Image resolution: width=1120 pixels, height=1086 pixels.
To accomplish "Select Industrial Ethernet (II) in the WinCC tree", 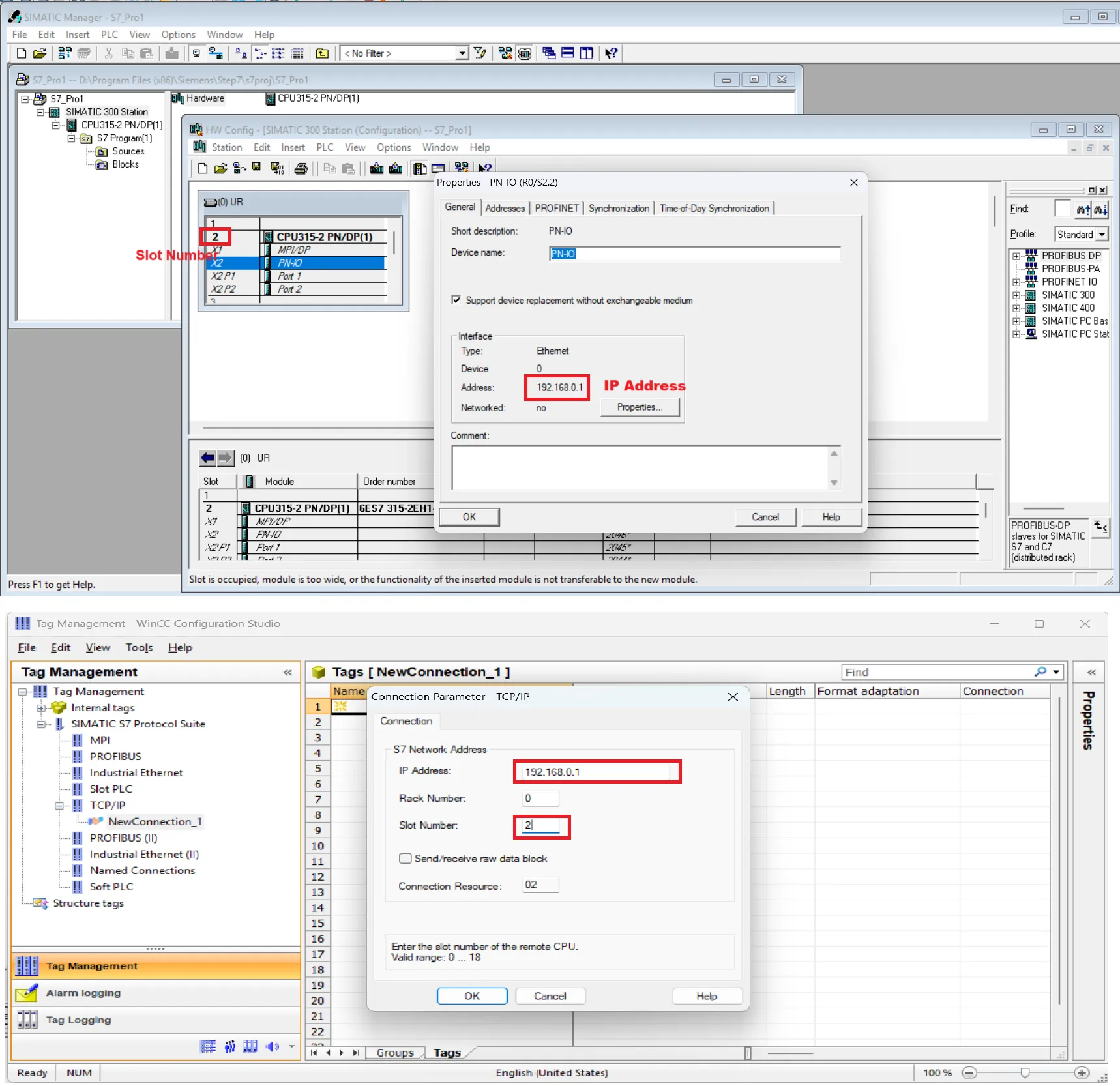I will click(144, 855).
